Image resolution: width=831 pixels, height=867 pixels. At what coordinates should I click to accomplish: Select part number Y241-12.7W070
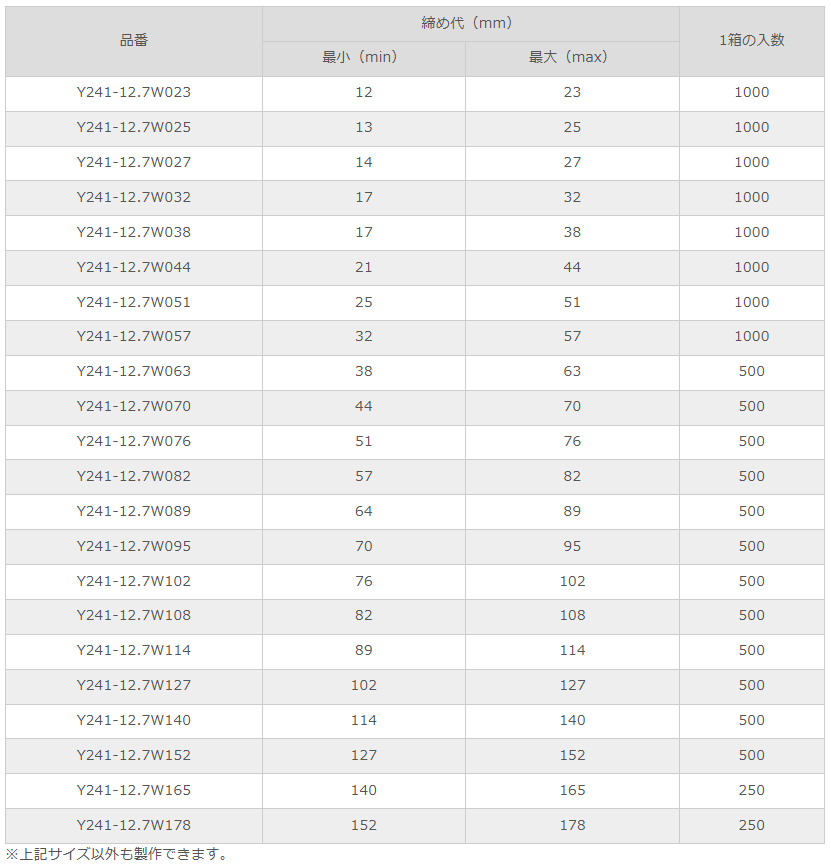coord(134,406)
